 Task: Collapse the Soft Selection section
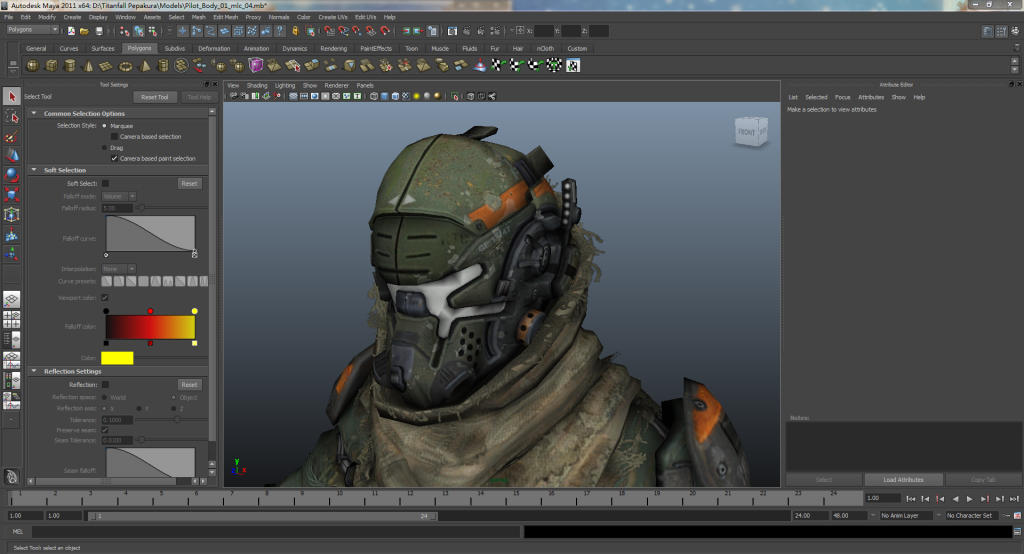pos(34,170)
